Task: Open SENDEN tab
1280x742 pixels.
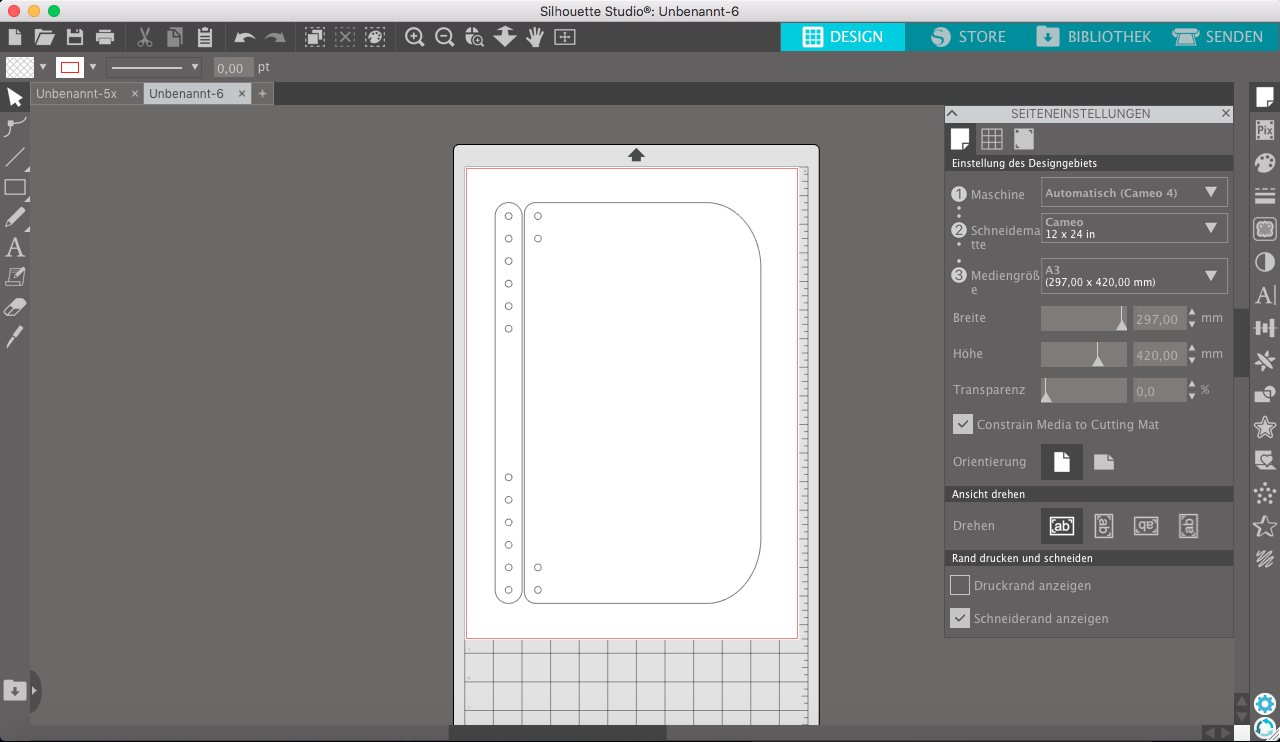Action: (x=1218, y=37)
